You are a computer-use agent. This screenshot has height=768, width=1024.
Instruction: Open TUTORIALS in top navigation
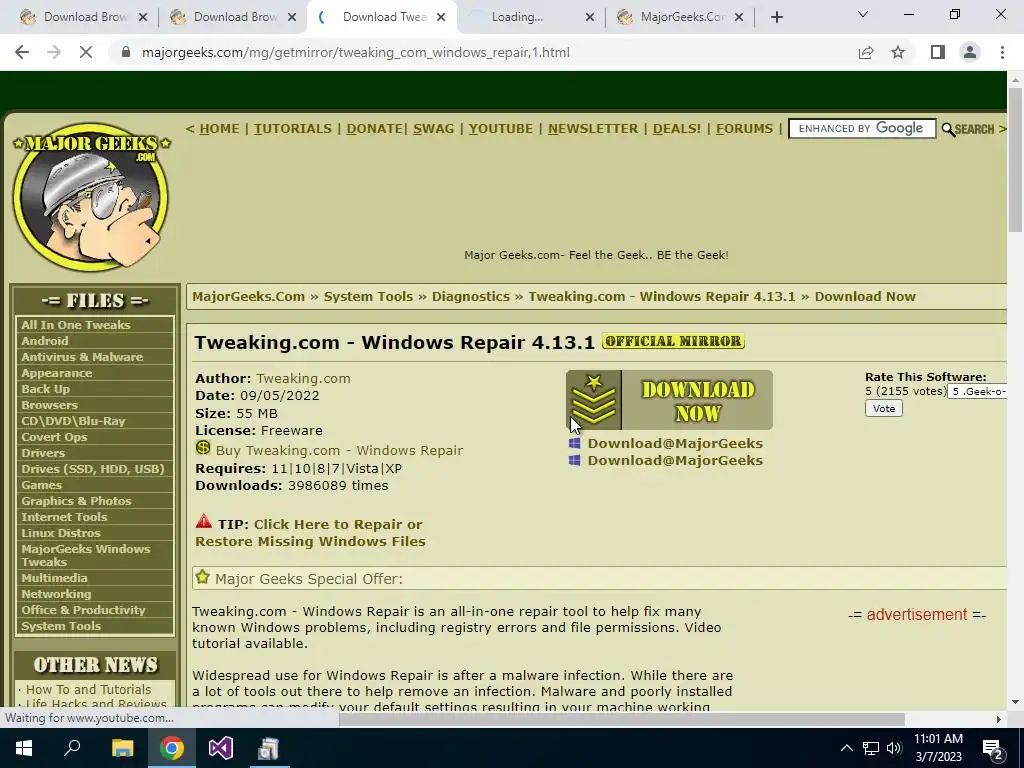coord(293,129)
